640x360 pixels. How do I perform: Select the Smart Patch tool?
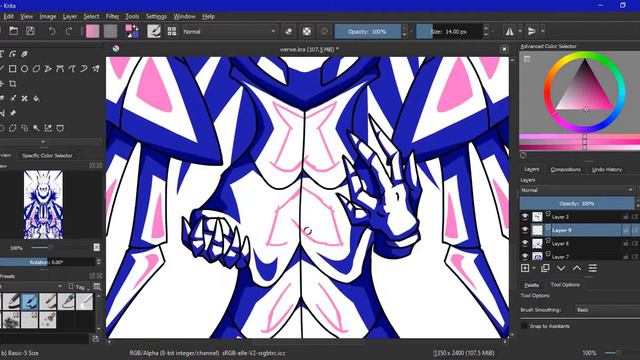pyautogui.click(x=24, y=98)
